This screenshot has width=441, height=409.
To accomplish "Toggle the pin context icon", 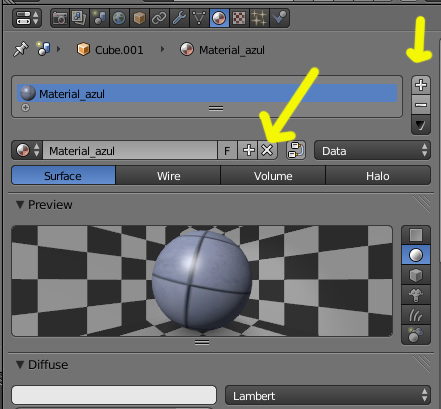I will pos(21,50).
